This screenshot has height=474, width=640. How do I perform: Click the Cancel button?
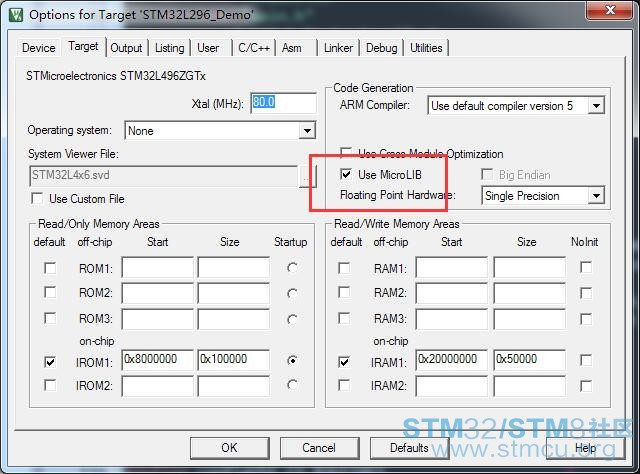[319, 448]
